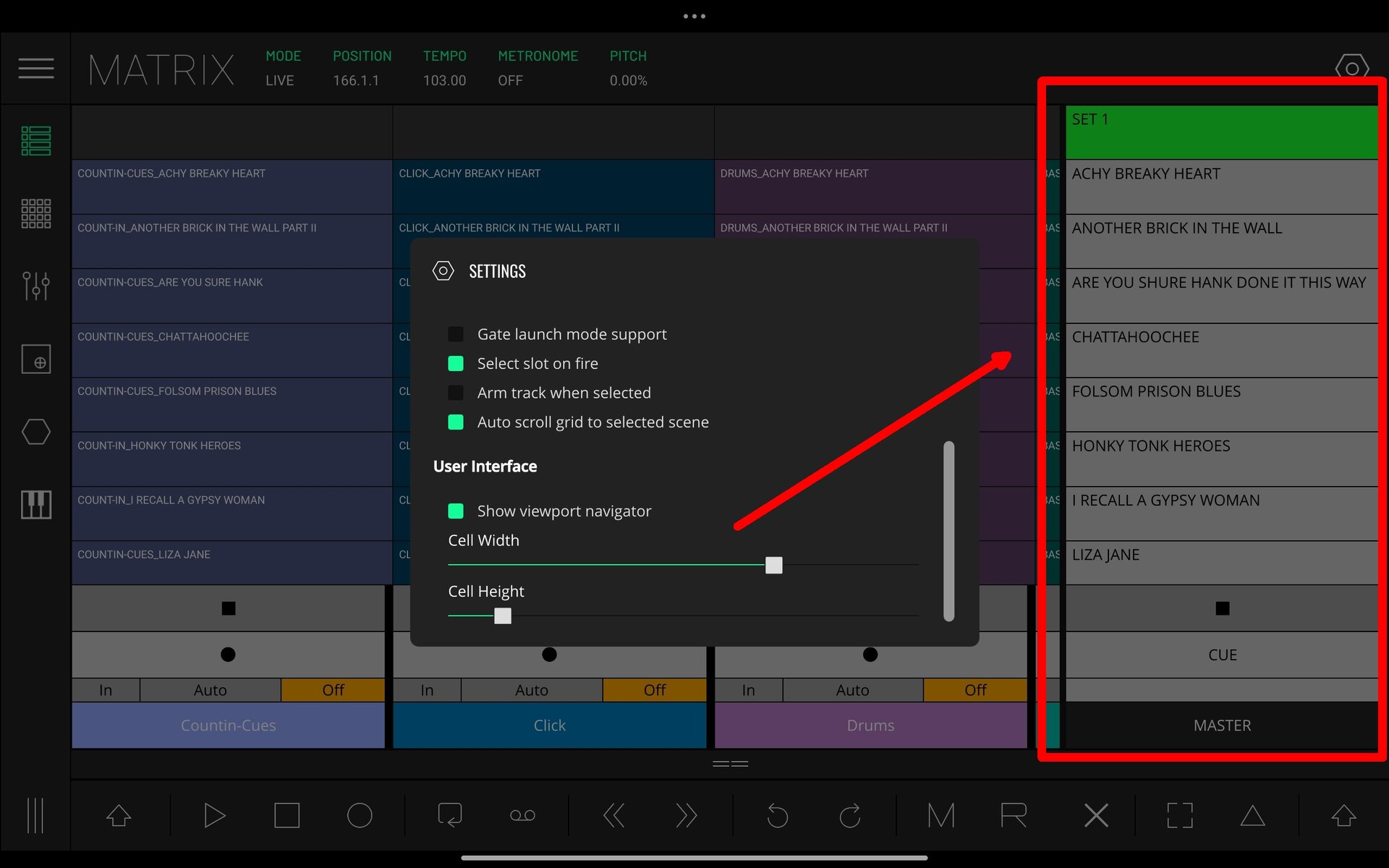Tap the R button in transport bar
Image resolution: width=1389 pixels, height=868 pixels.
coord(1014,816)
